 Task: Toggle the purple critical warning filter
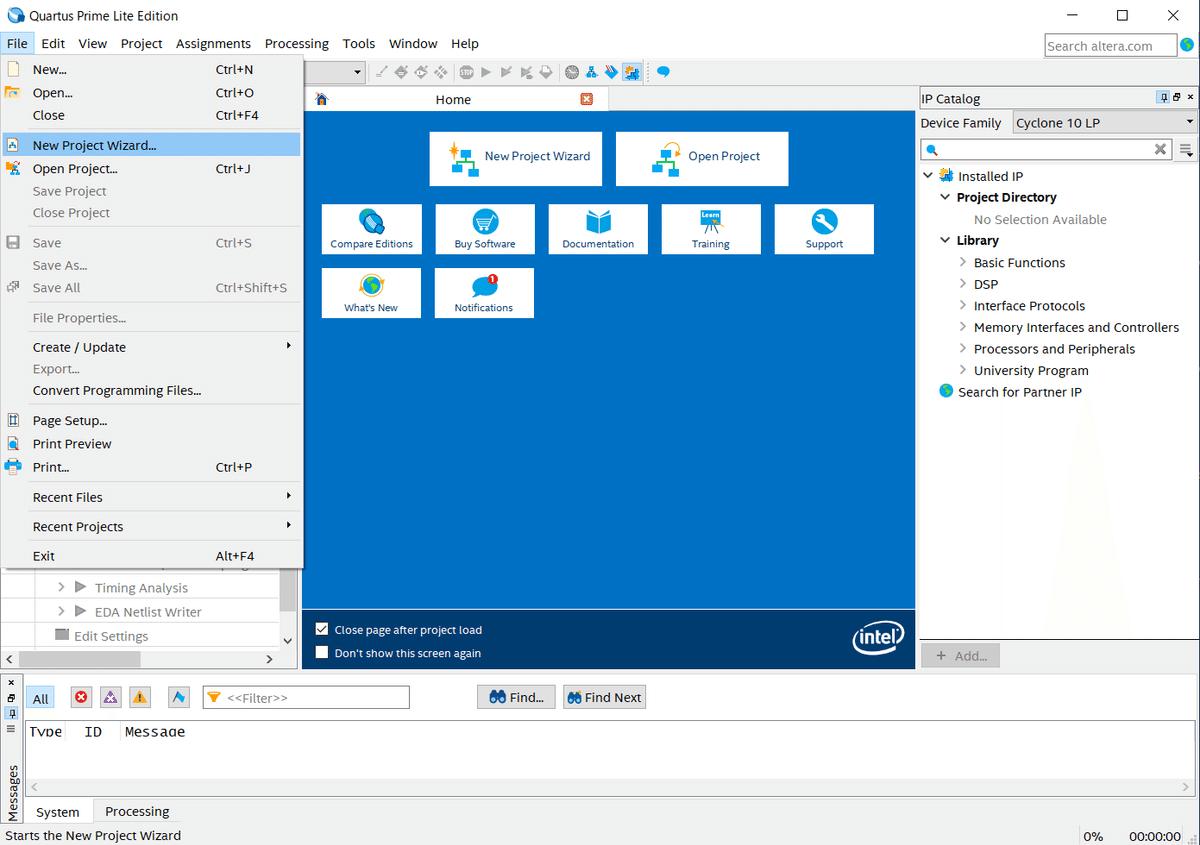click(x=110, y=697)
